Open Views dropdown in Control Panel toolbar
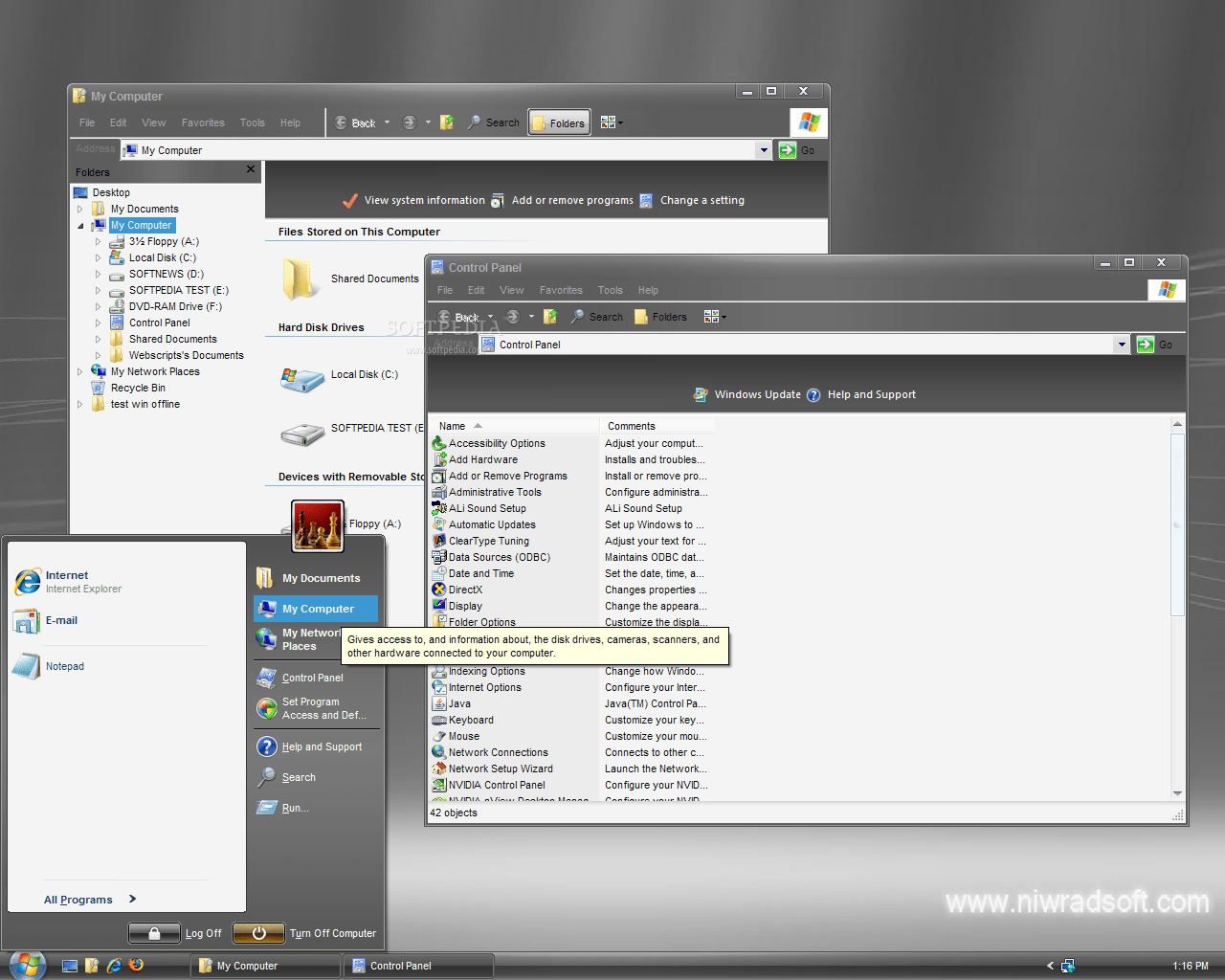Screen dimensions: 1225x980 715,317
